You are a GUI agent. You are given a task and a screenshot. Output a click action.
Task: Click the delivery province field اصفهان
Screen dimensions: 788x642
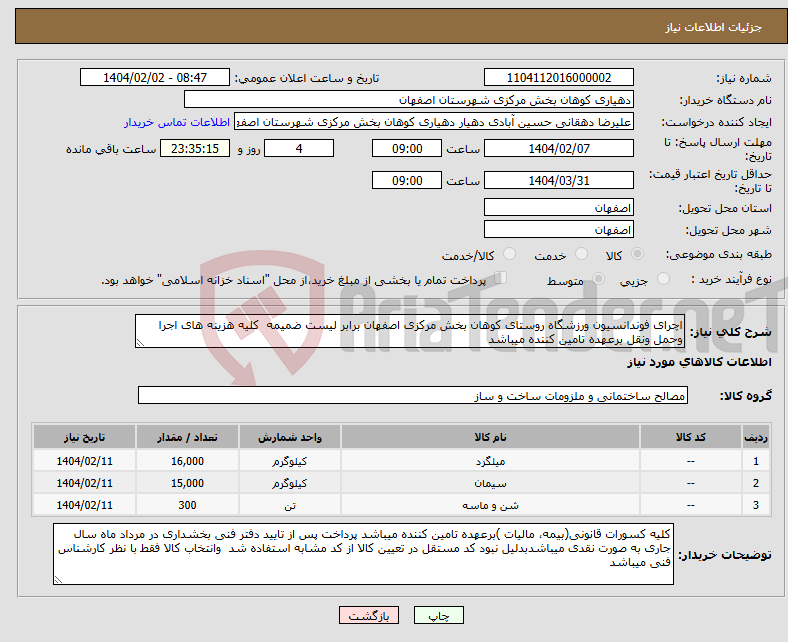click(x=558, y=207)
